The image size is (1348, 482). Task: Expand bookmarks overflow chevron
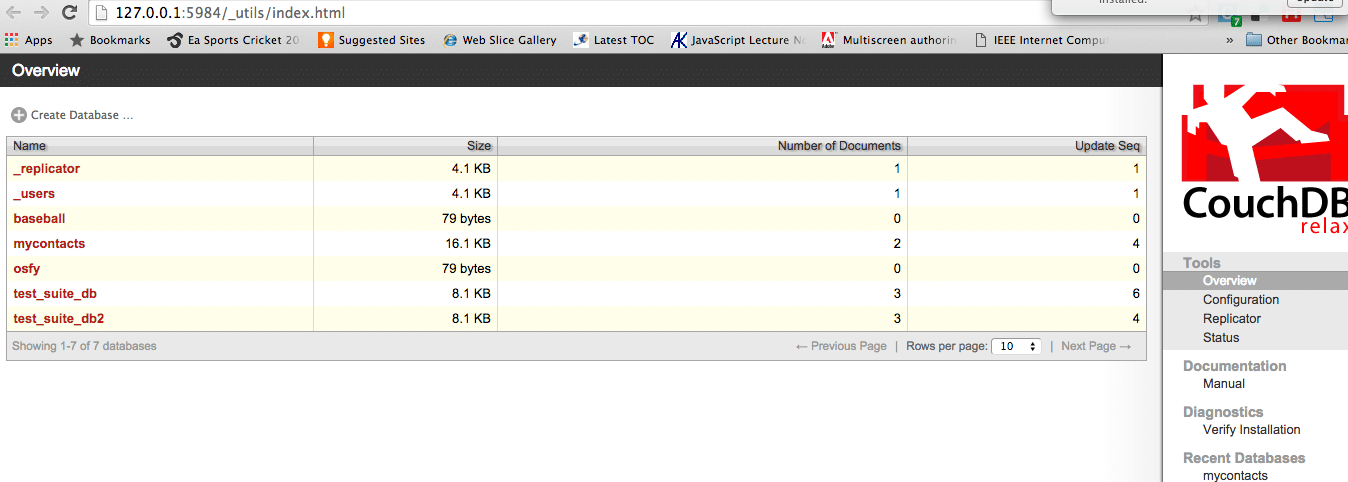(1229, 40)
